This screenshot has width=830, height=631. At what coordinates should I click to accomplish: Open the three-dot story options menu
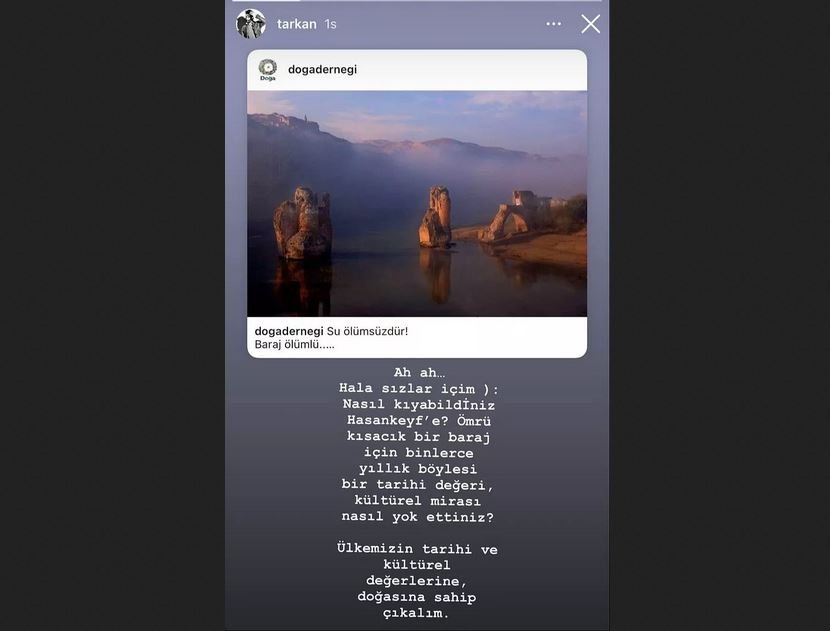click(554, 24)
